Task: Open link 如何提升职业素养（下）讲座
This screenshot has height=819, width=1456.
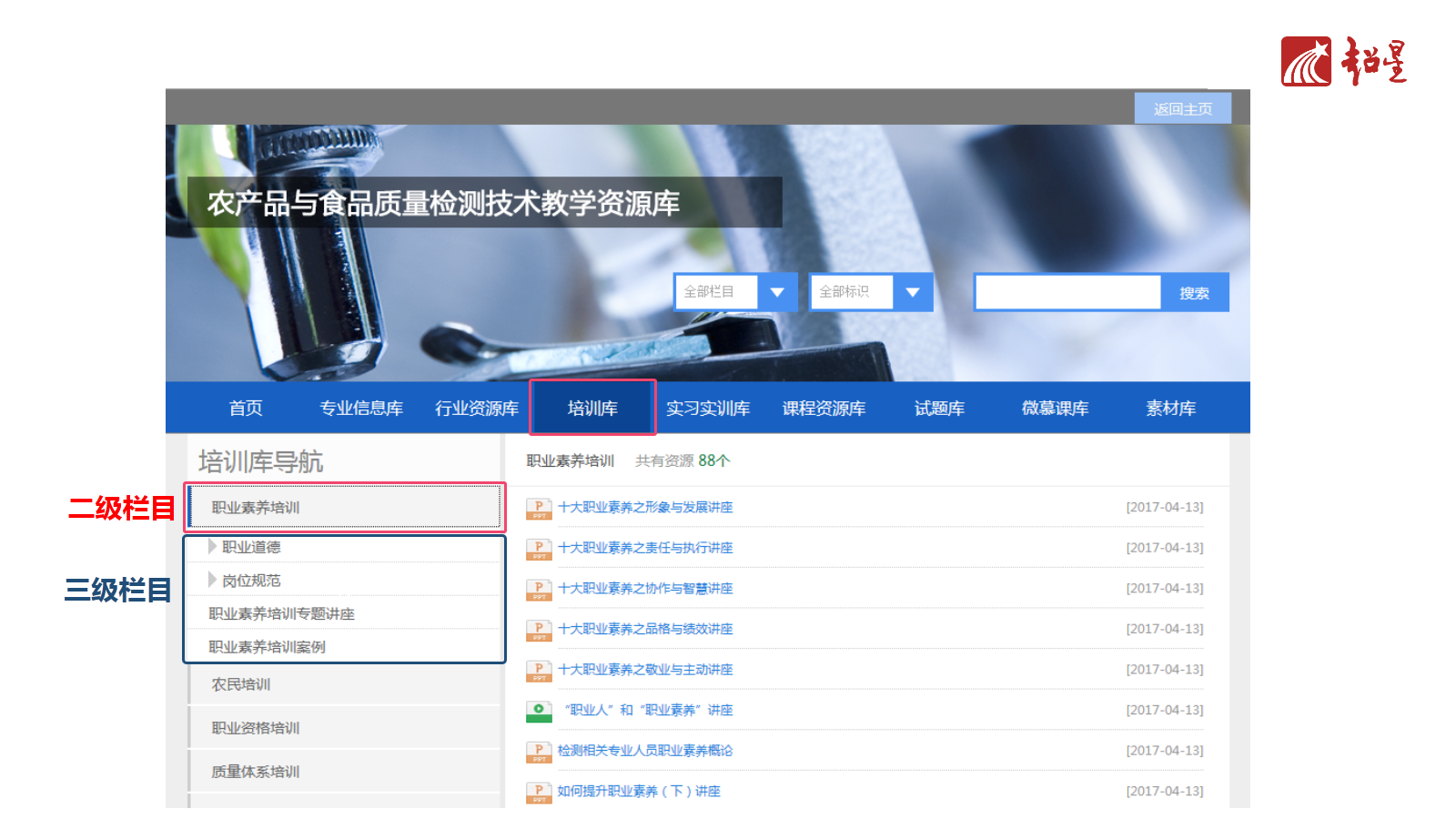Action: click(639, 792)
